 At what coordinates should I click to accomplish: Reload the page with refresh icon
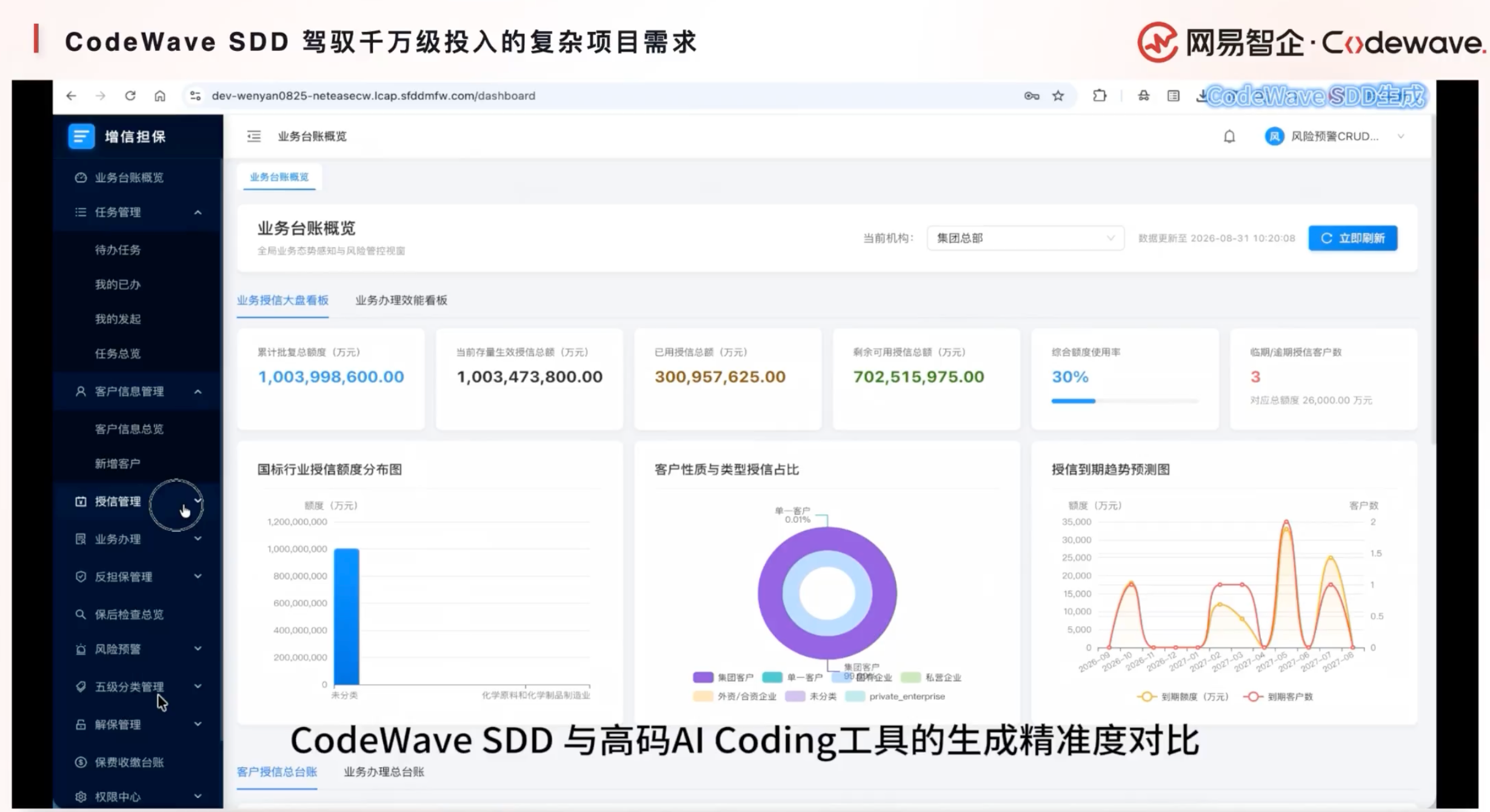(x=130, y=96)
